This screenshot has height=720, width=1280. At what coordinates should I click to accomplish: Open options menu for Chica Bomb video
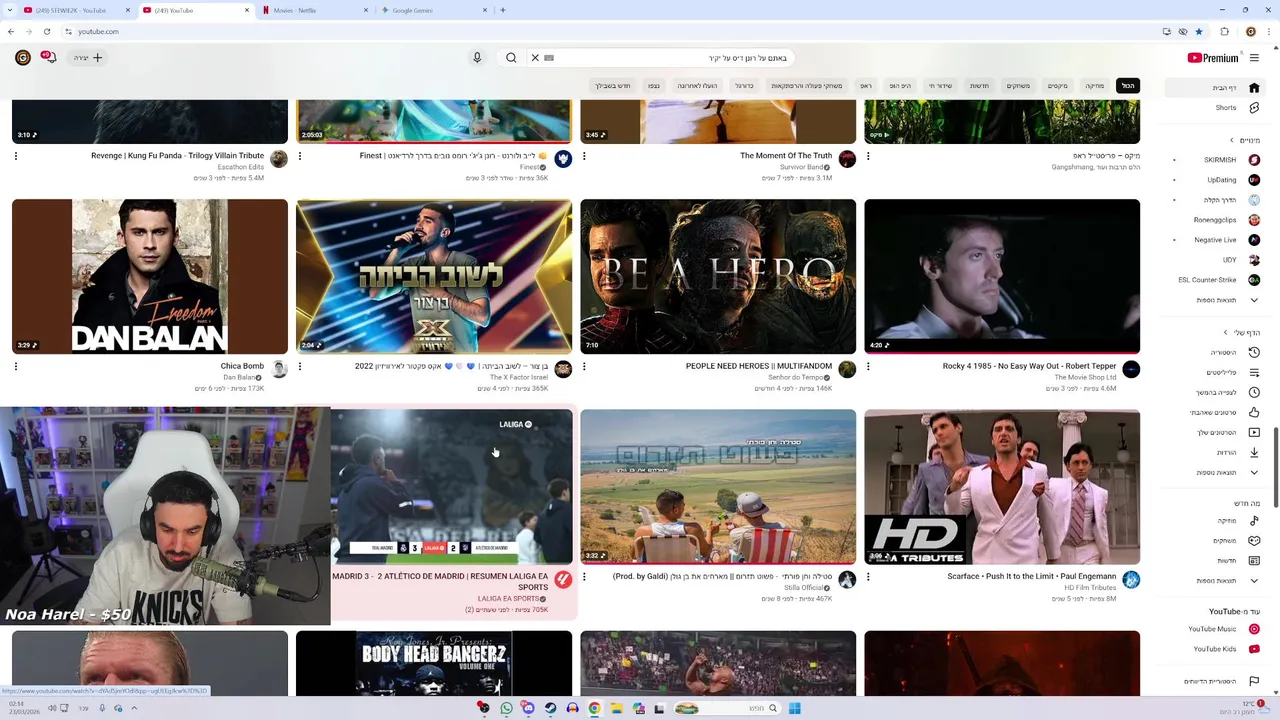click(x=16, y=367)
